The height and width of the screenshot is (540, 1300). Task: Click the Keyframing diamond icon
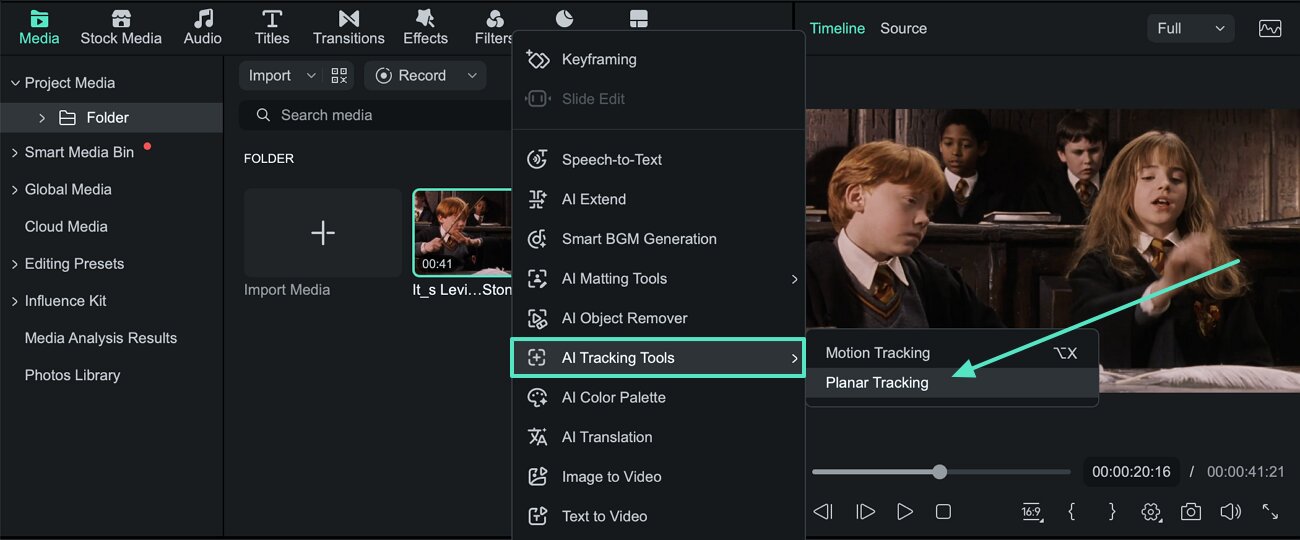[x=538, y=59]
